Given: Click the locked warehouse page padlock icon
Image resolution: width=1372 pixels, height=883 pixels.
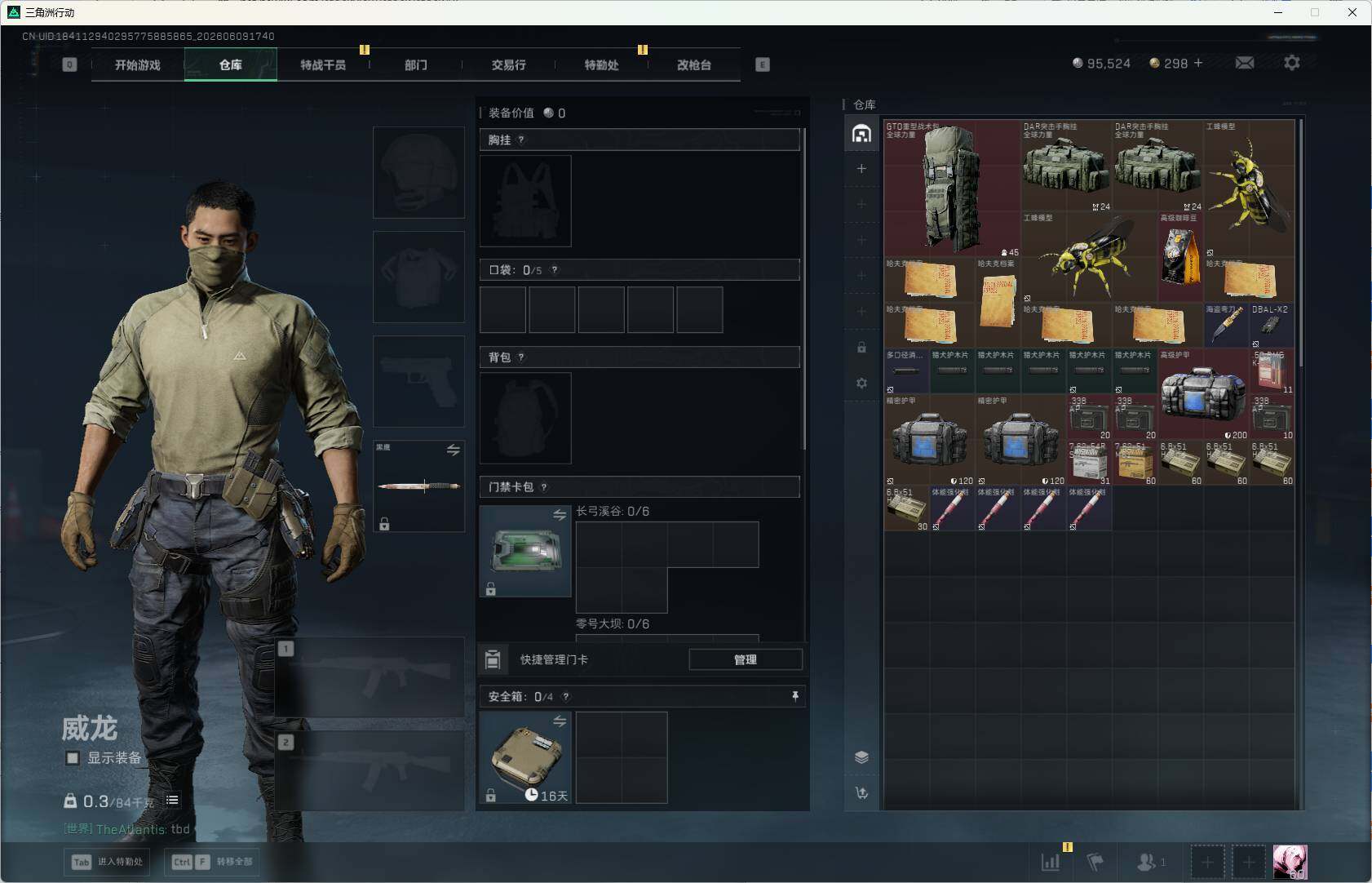Looking at the screenshot, I should 861,348.
